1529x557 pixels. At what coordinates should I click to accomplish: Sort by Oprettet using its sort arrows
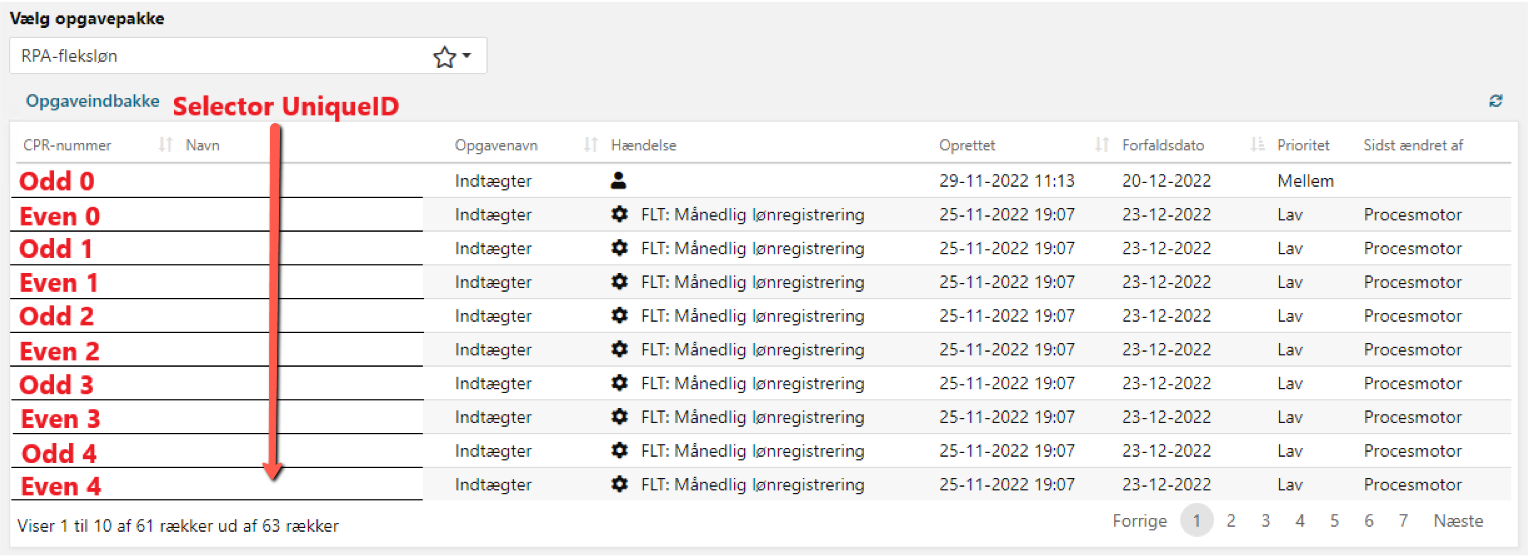coord(1102,145)
